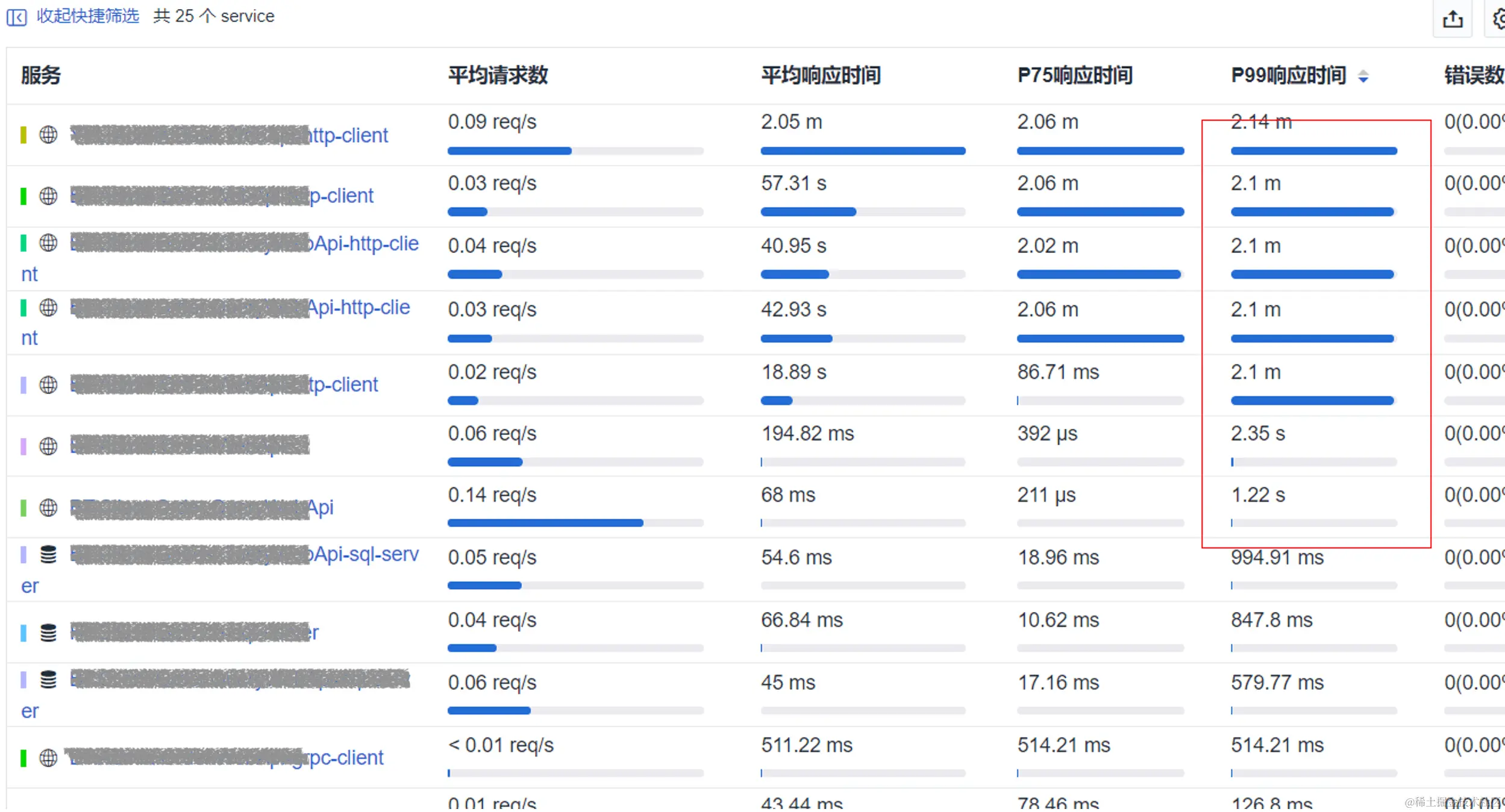
Task: Click the 服务 column header
Action: [41, 75]
